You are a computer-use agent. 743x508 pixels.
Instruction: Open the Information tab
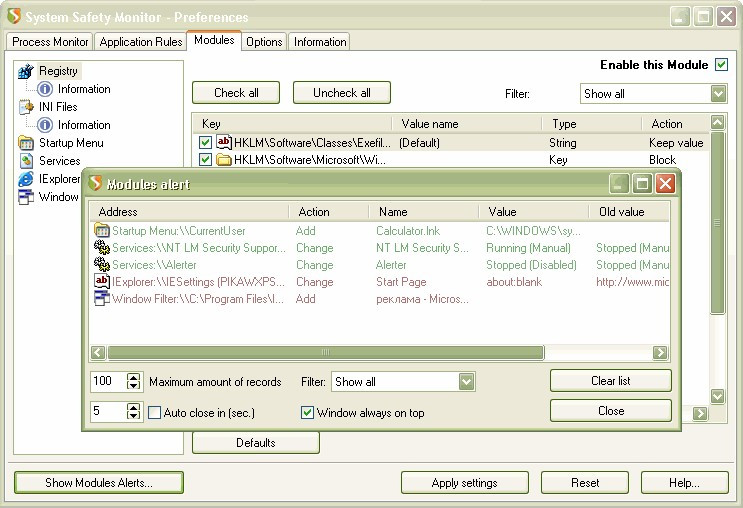coord(320,42)
